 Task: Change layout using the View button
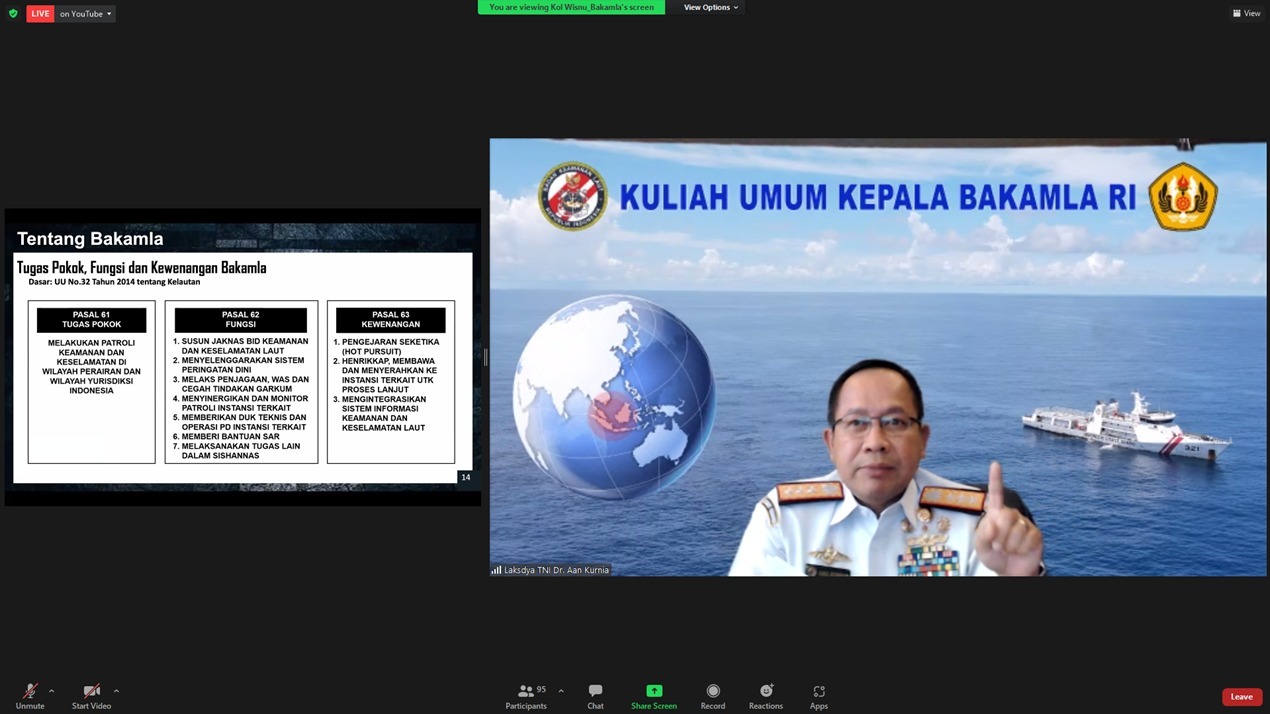[x=1246, y=13]
